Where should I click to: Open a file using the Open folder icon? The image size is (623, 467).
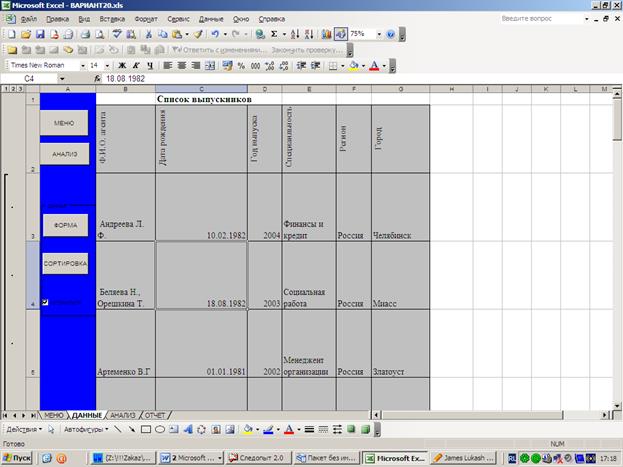point(26,35)
